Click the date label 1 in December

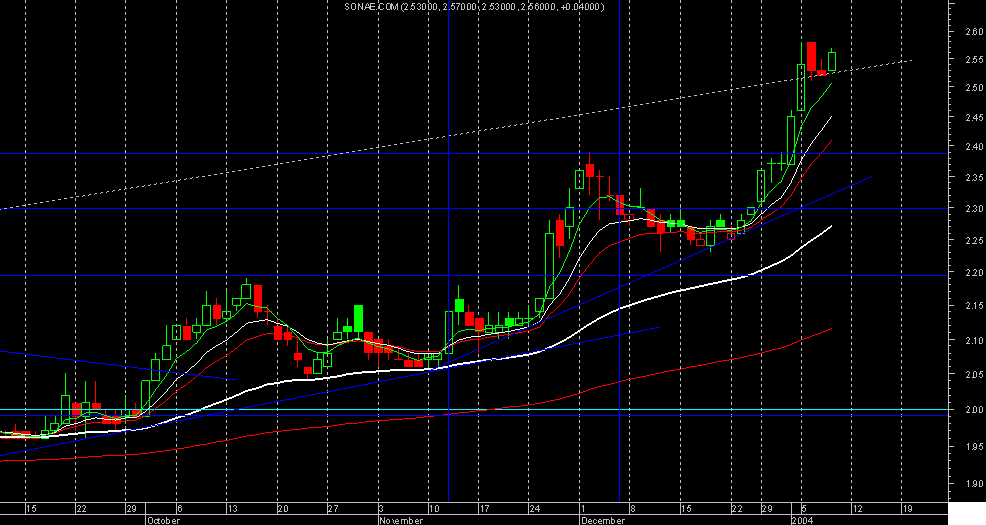pyautogui.click(x=582, y=509)
